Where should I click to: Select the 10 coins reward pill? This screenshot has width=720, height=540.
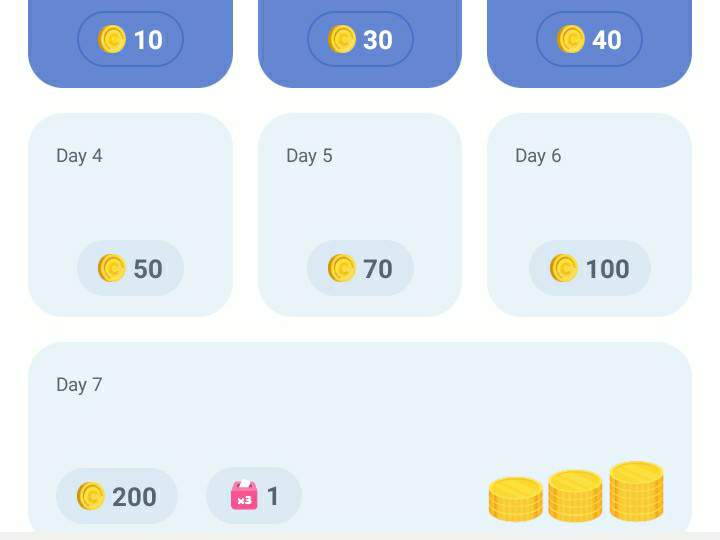pos(130,40)
